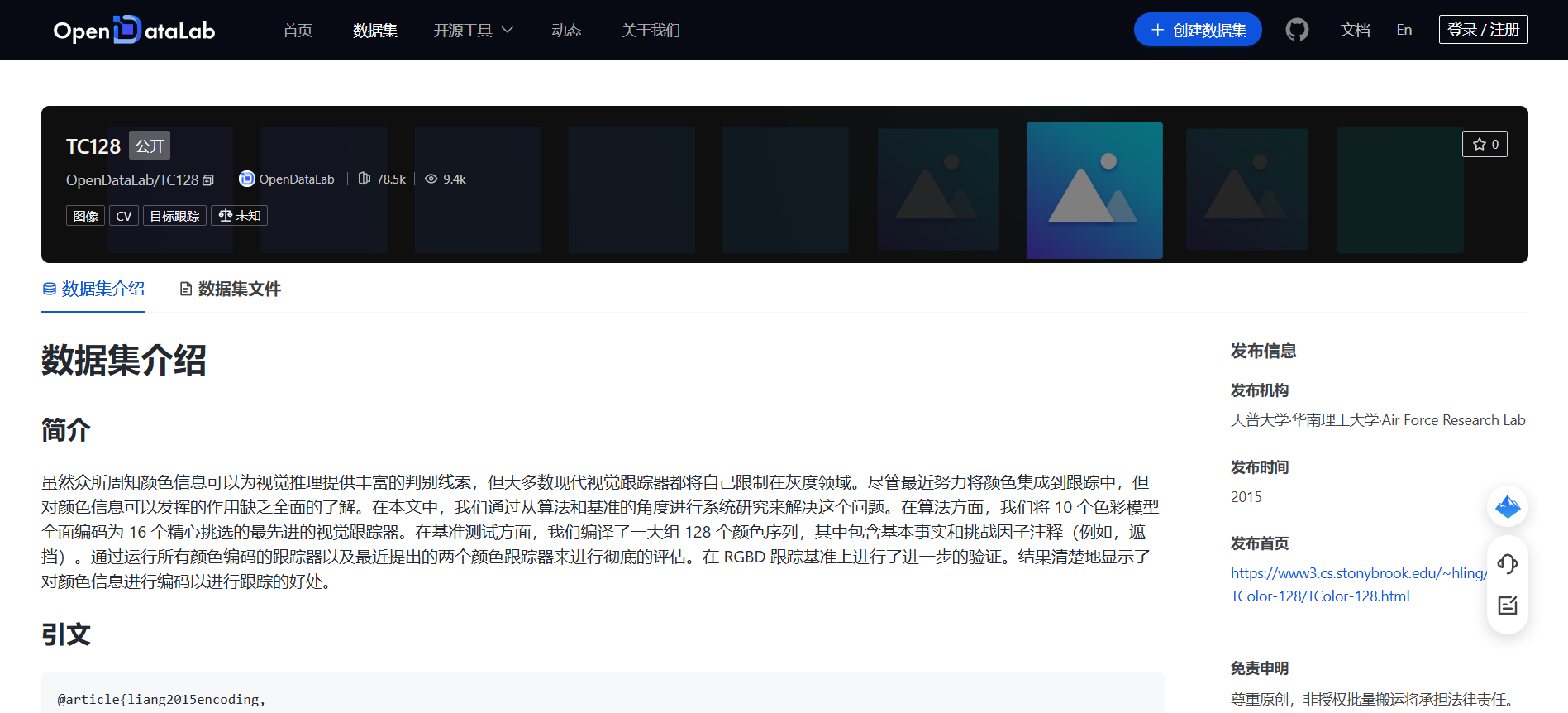Click the 78.5k downloads icon
The image size is (1568, 713).
click(x=364, y=179)
